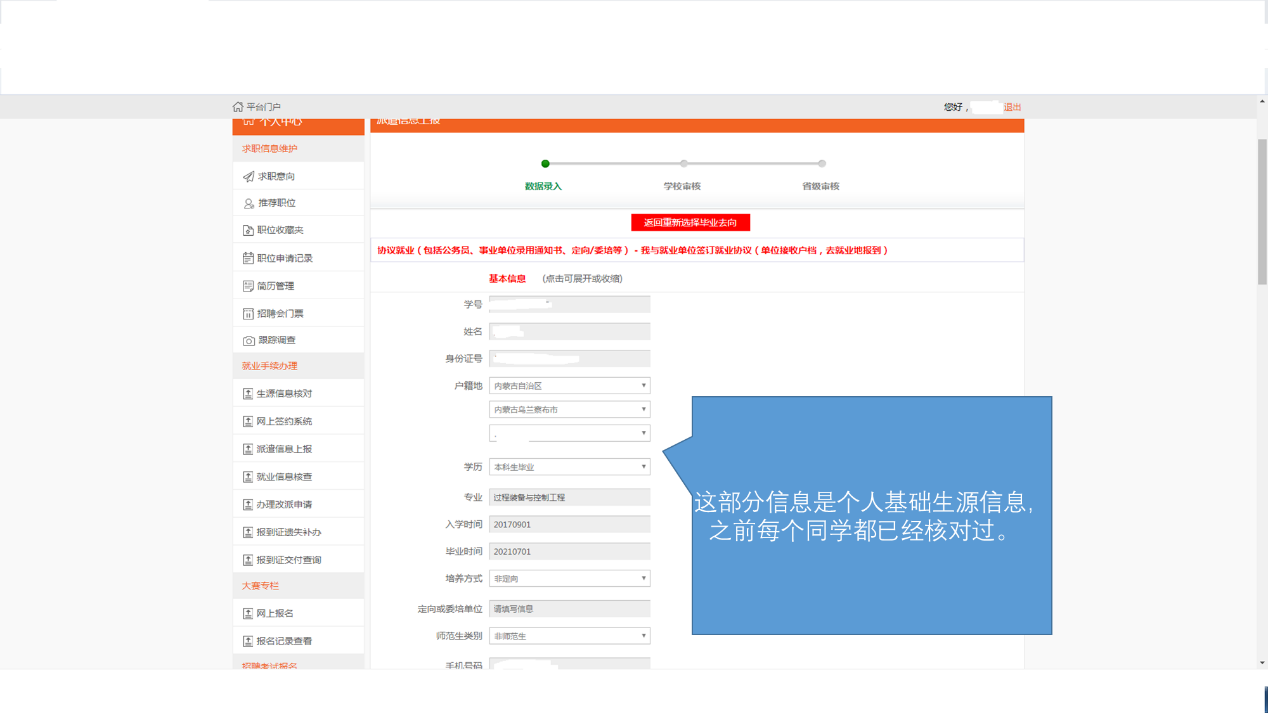Click the 定向或委培单位 input field
The image size is (1268, 713).
click(569, 609)
